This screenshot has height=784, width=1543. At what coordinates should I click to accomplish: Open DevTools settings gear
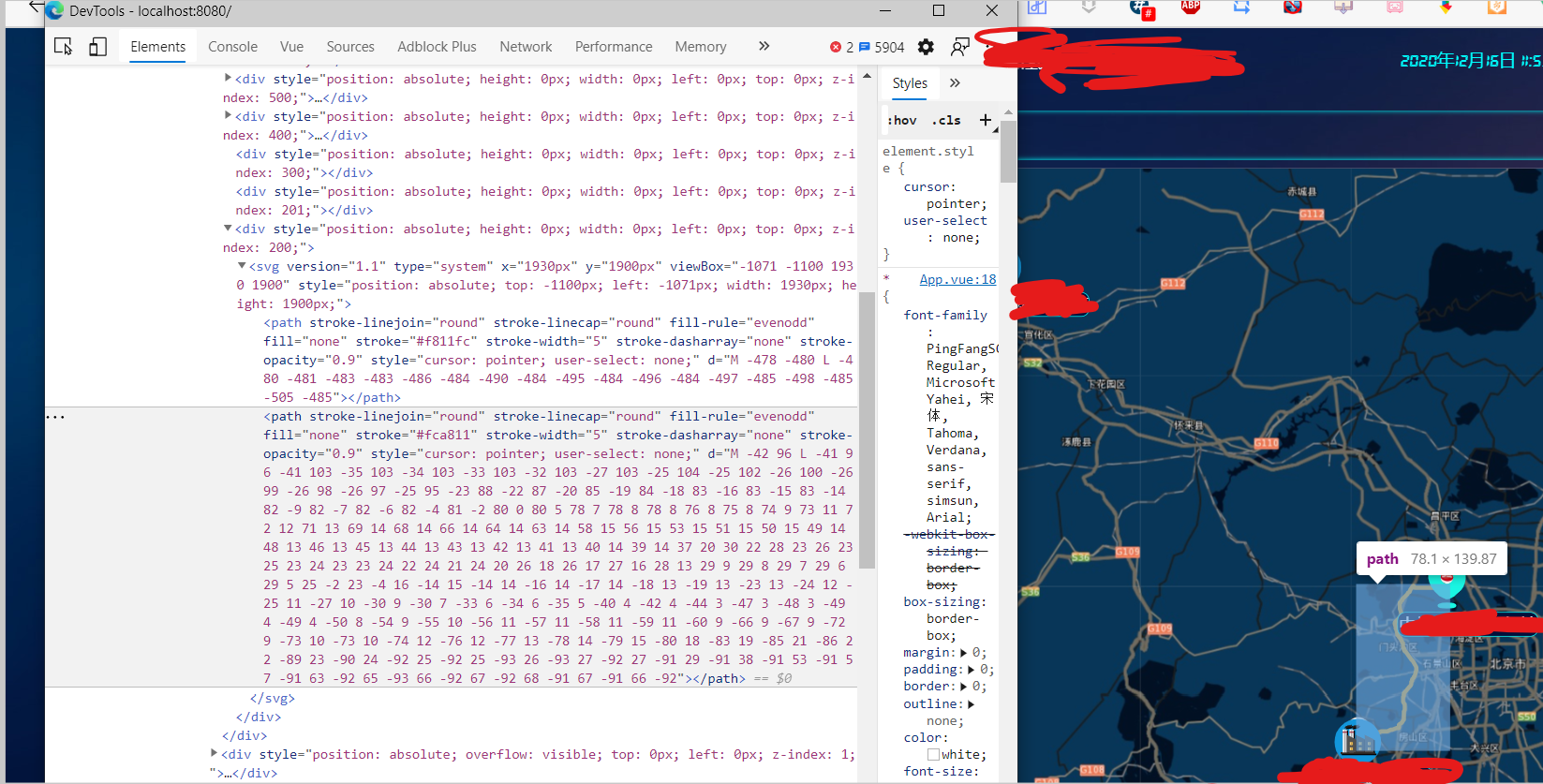926,47
